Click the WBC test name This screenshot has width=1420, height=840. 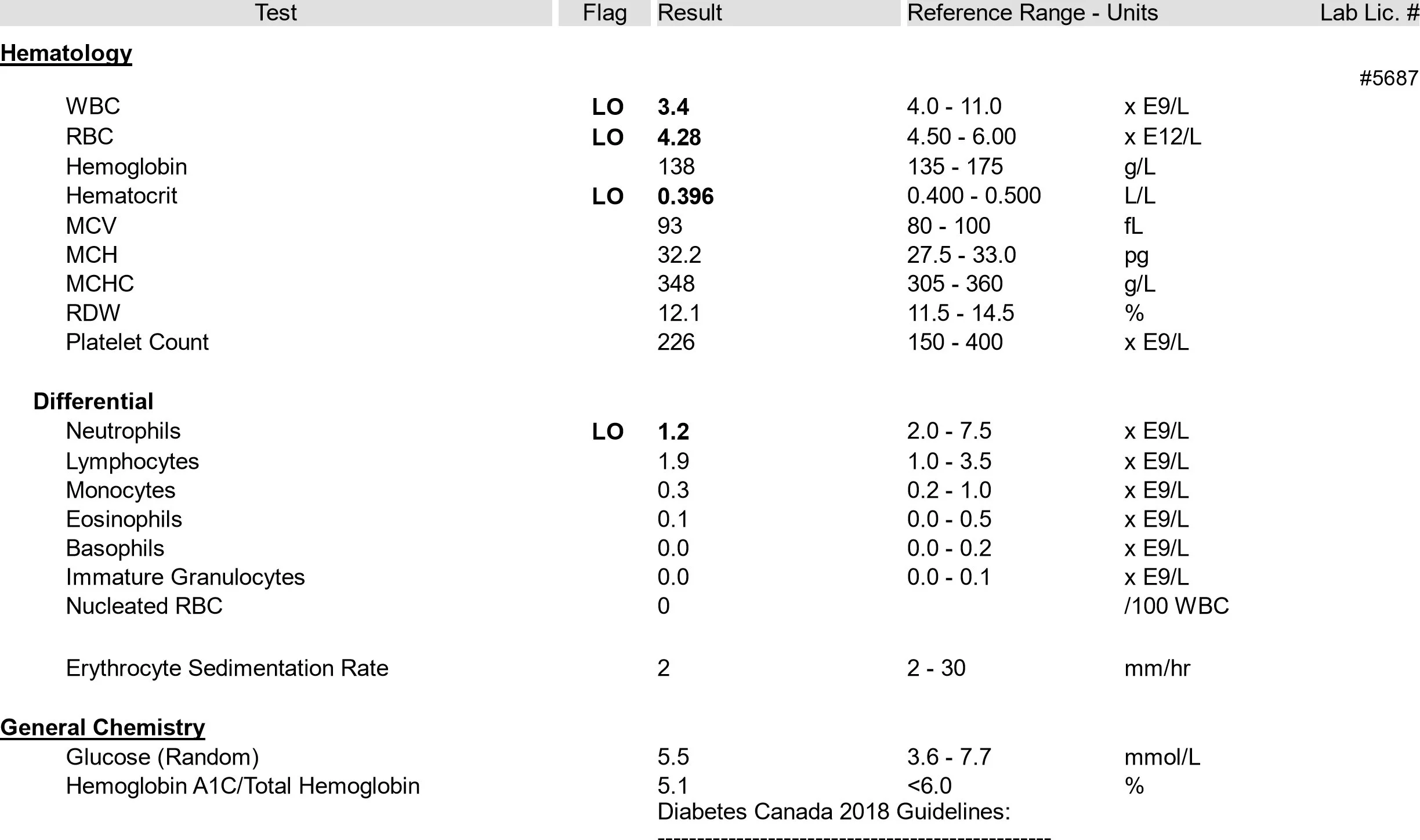click(93, 106)
